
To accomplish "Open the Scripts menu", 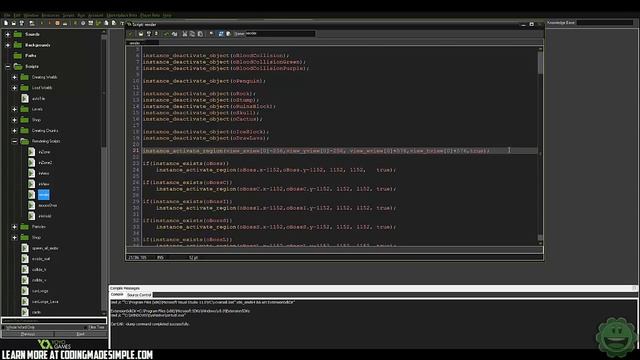I will tap(68, 15).
